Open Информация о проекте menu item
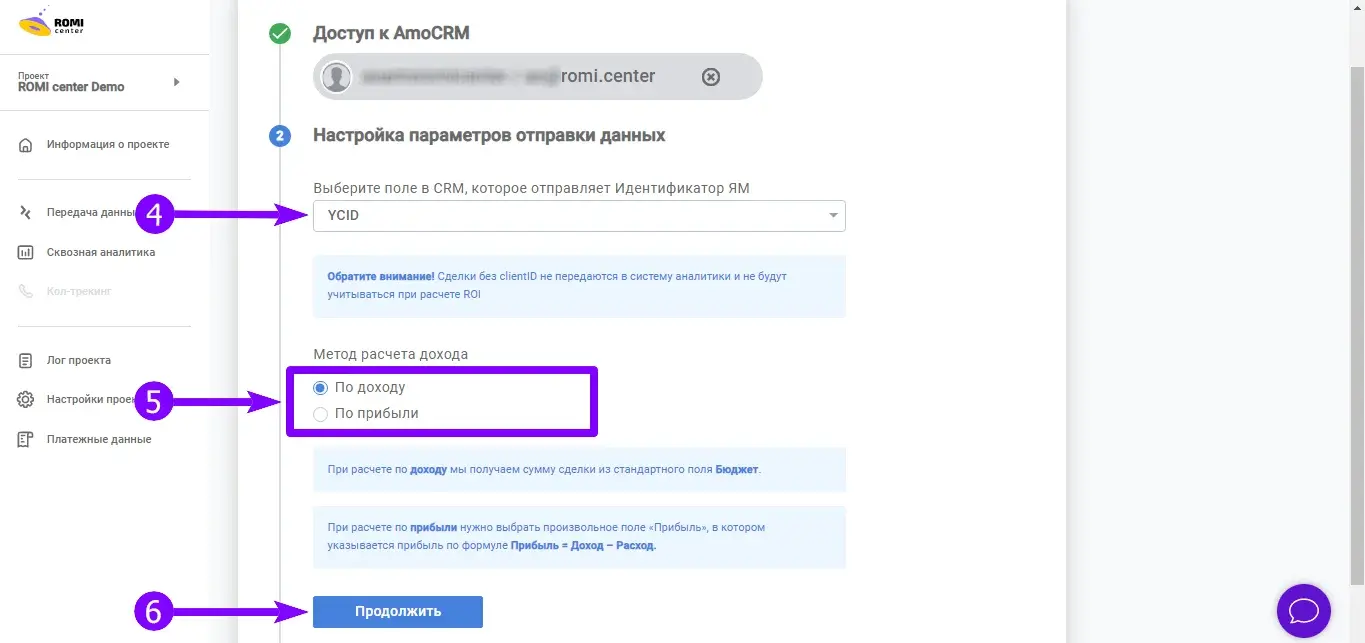This screenshot has width=1365, height=643. 108,145
